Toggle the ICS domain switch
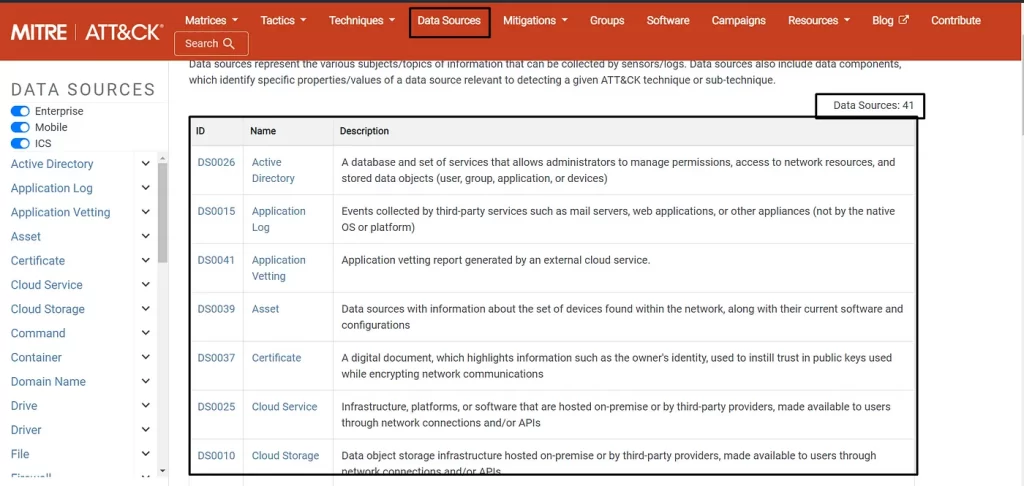 coord(20,143)
